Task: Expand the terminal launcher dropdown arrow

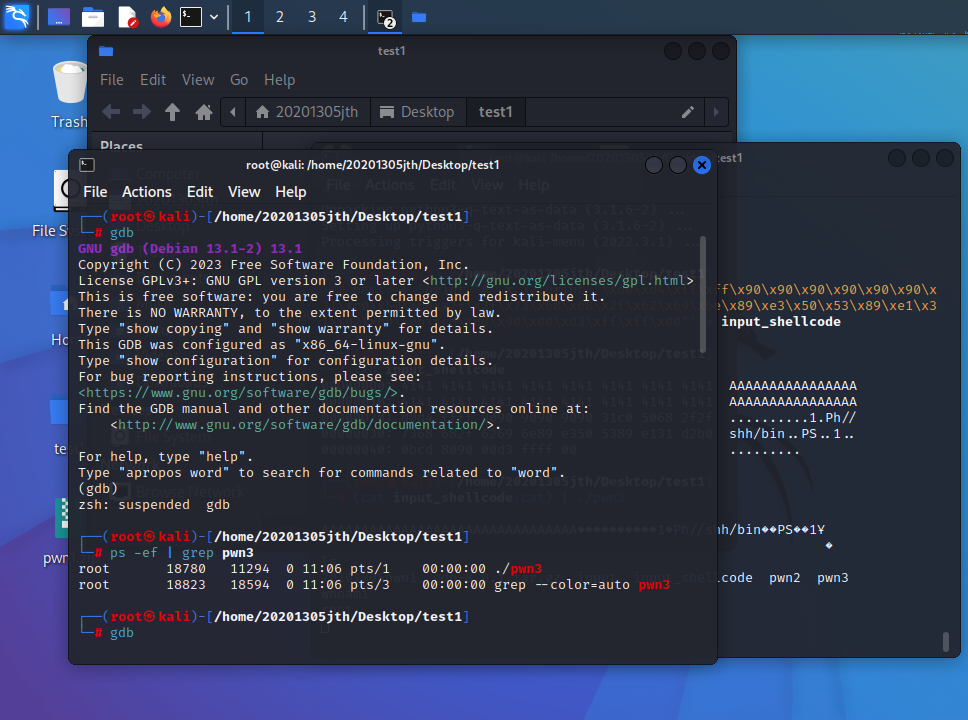Action: tap(214, 17)
